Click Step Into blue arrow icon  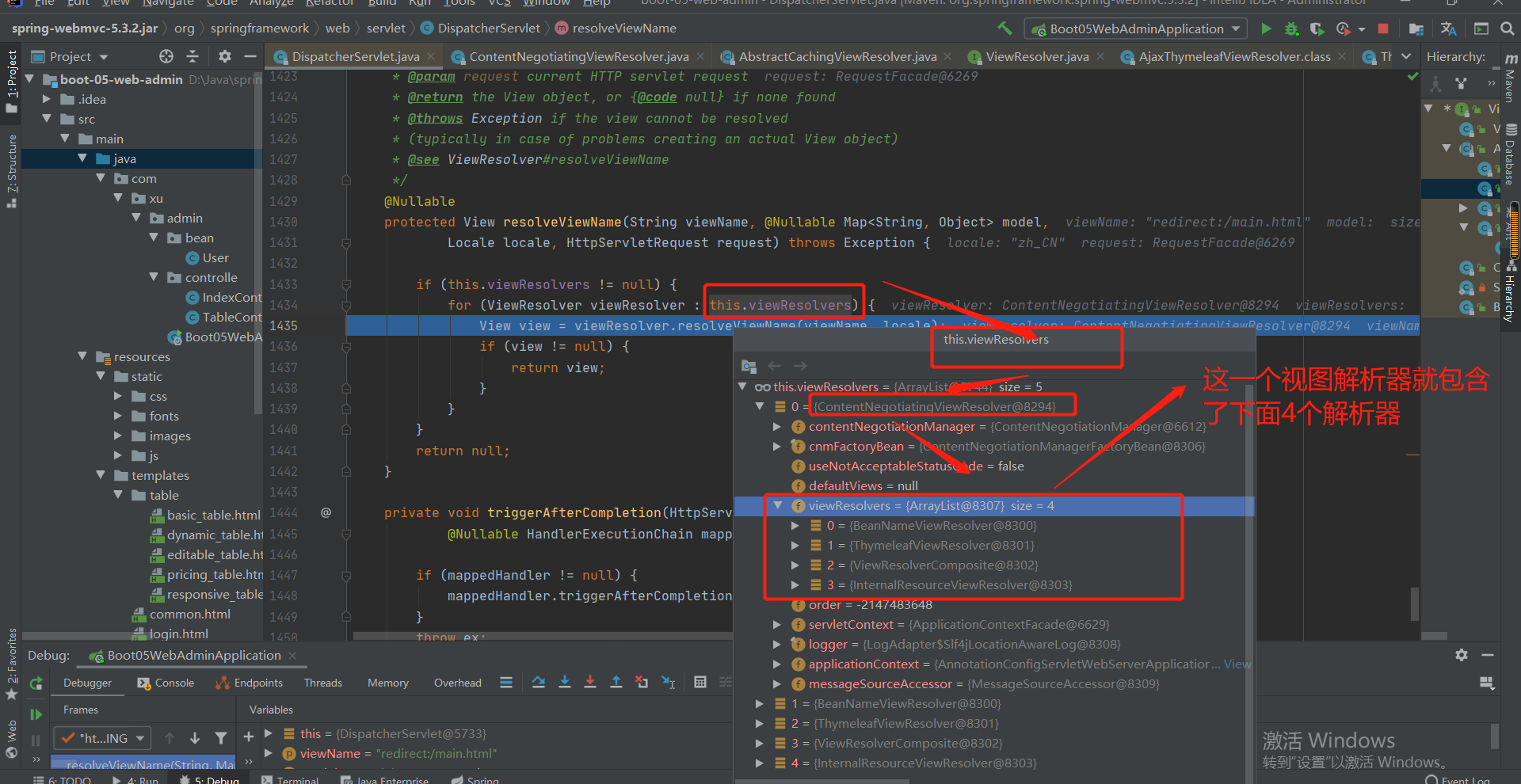click(x=565, y=682)
